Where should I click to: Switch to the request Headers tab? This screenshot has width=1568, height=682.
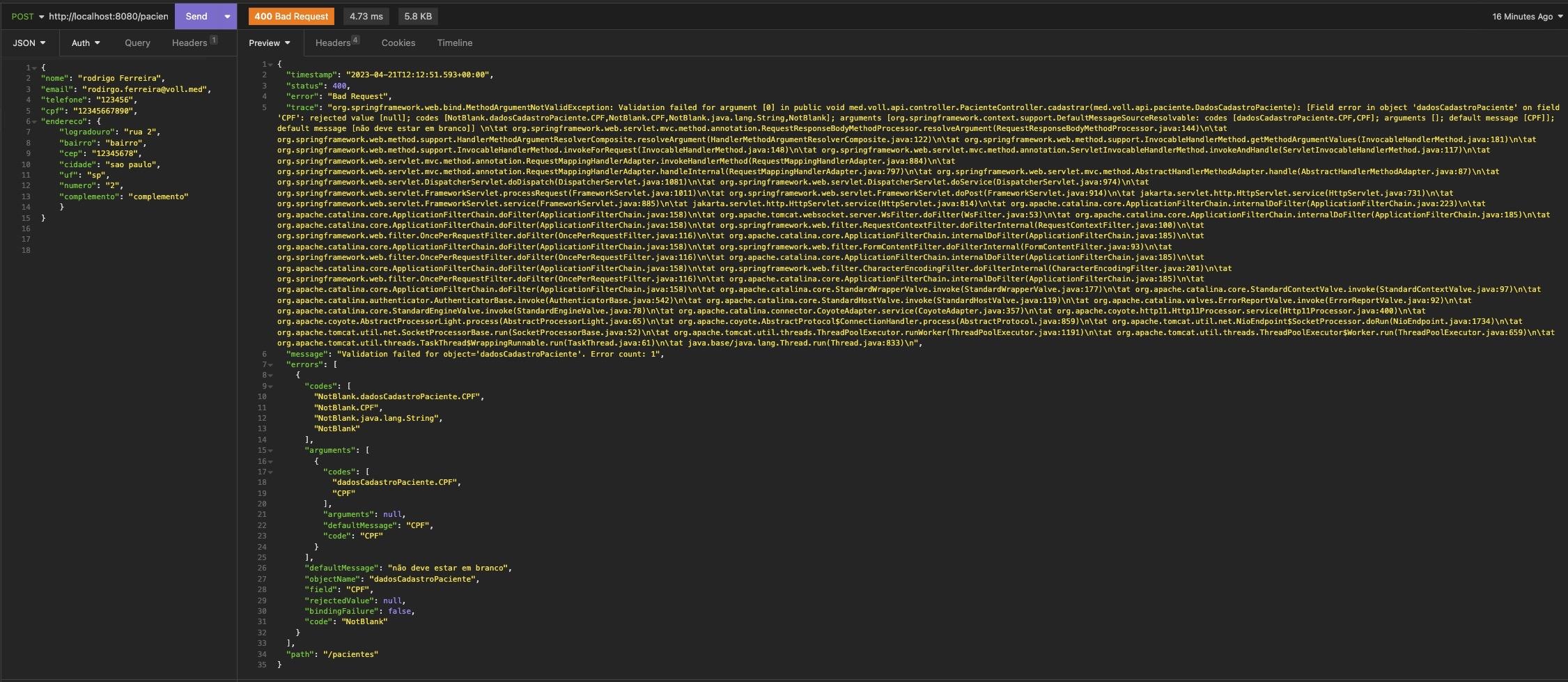point(194,42)
